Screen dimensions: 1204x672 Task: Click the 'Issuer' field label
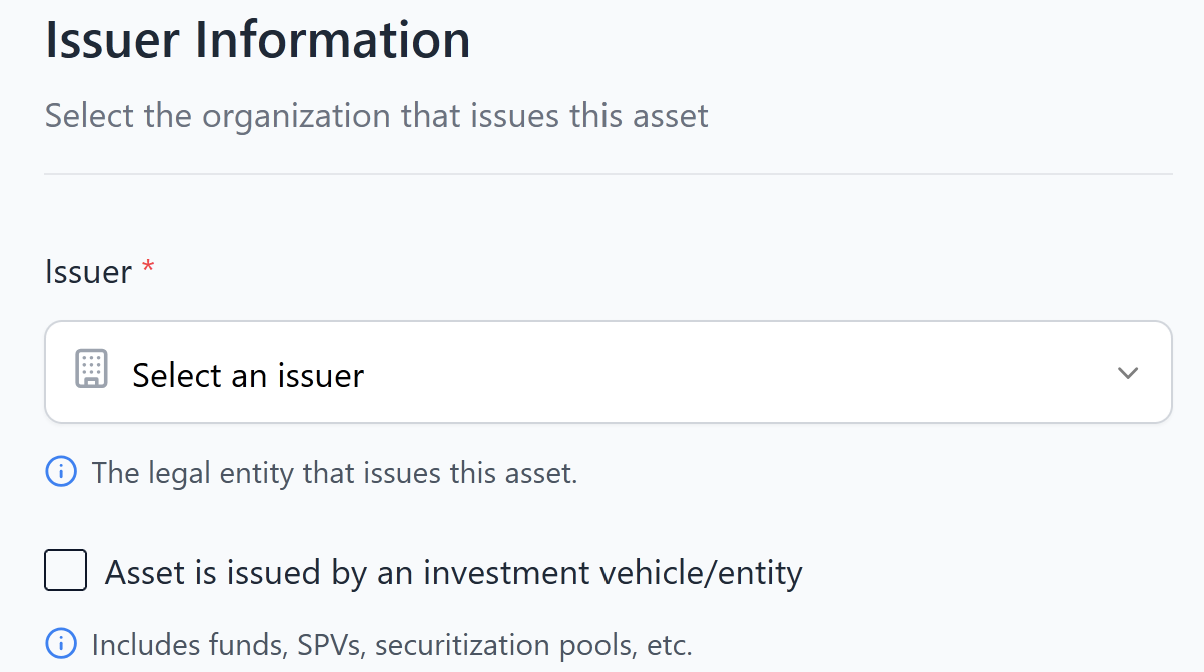pos(88,272)
